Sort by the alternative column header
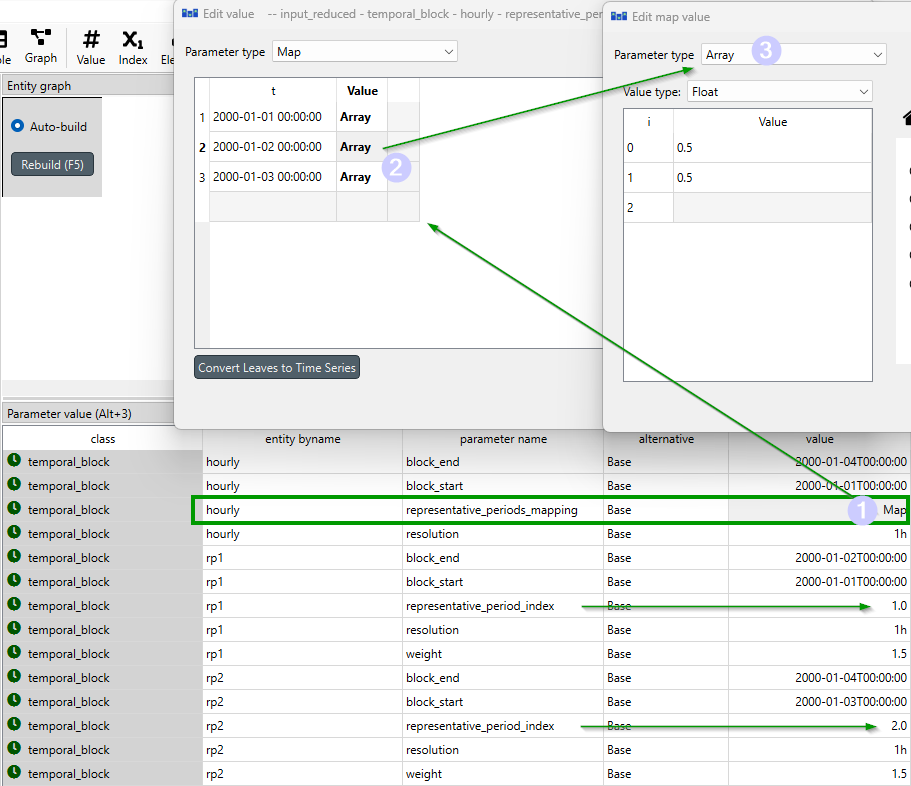The height and width of the screenshot is (786, 911). (x=665, y=439)
